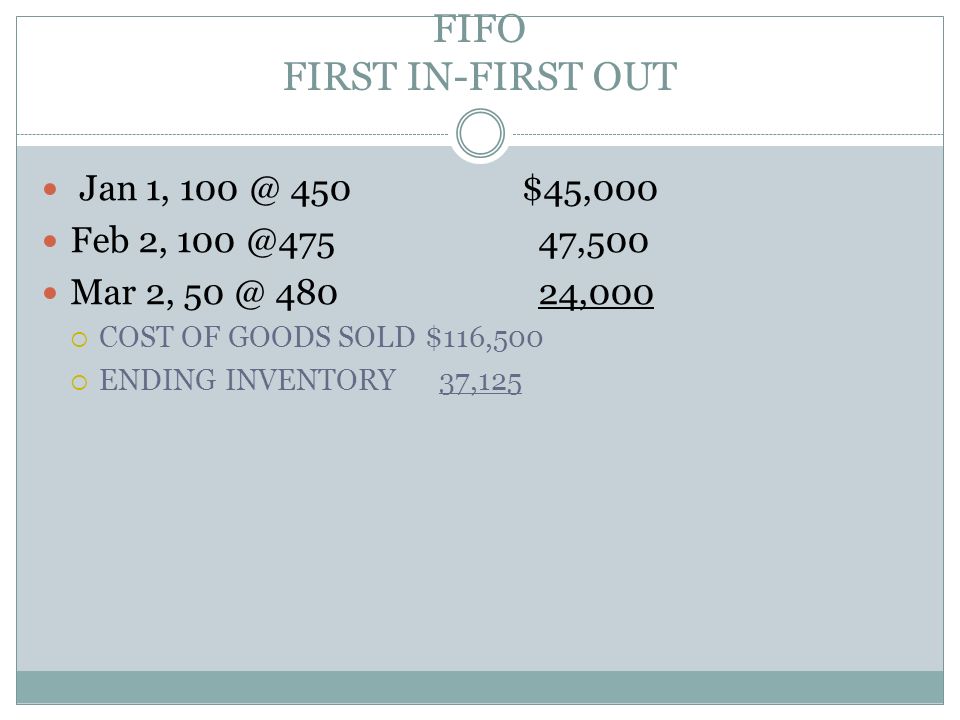Click the hollow bullet before COST OF GOODS SOLD
The height and width of the screenshot is (720, 960).
[80, 339]
